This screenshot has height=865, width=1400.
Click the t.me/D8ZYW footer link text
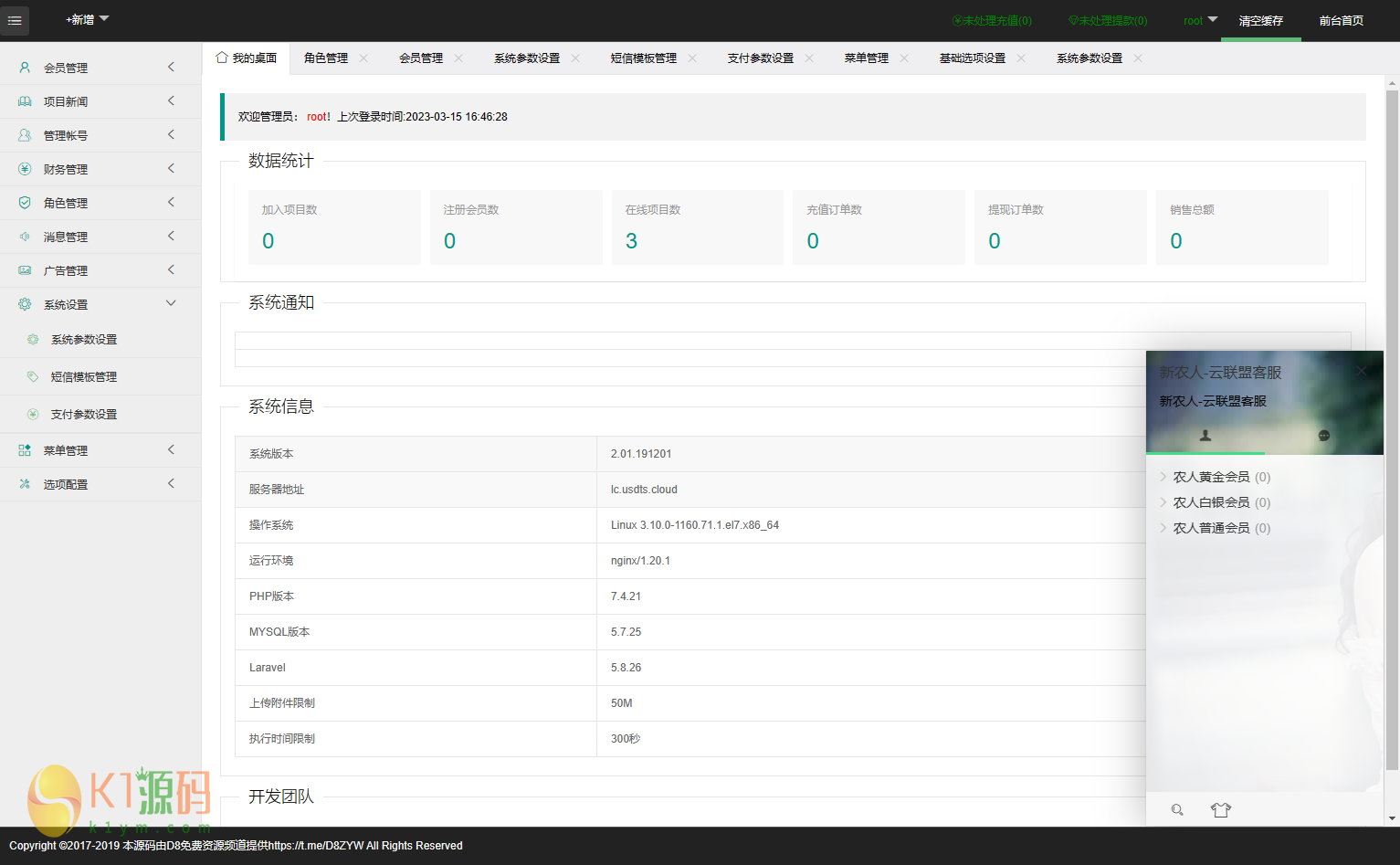click(x=316, y=846)
